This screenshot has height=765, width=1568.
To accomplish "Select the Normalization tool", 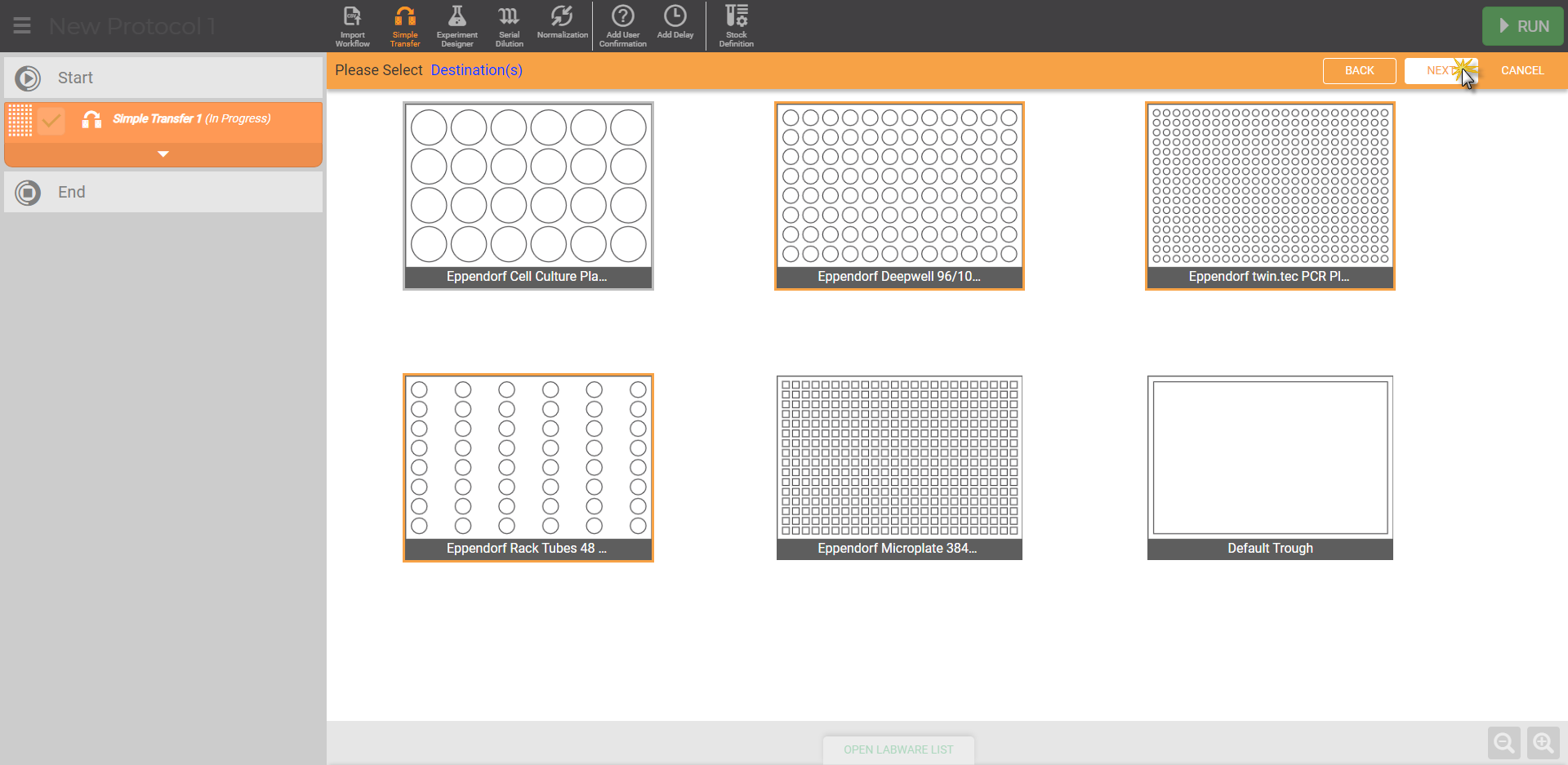I will 562,23.
